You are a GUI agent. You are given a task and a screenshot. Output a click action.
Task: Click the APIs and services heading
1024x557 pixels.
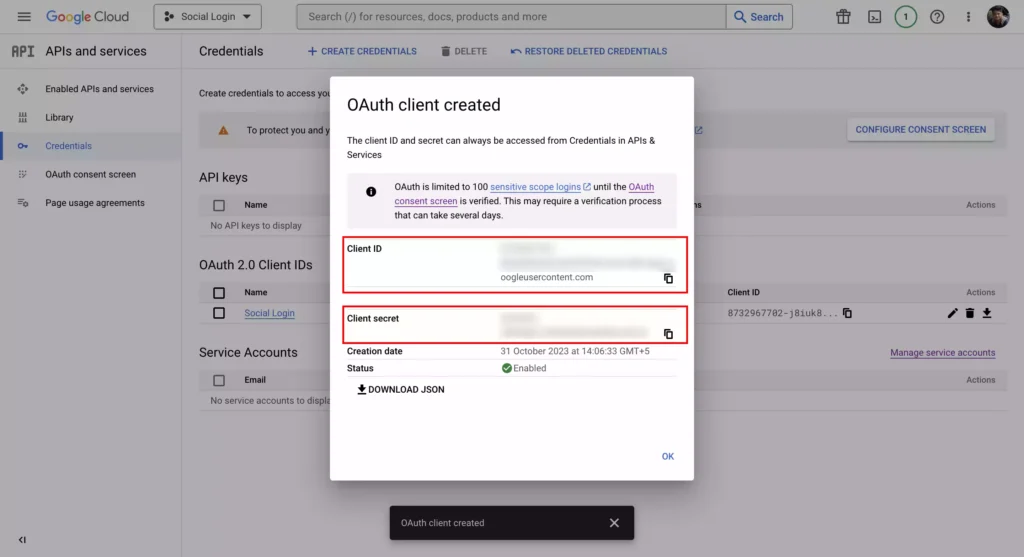(x=96, y=51)
